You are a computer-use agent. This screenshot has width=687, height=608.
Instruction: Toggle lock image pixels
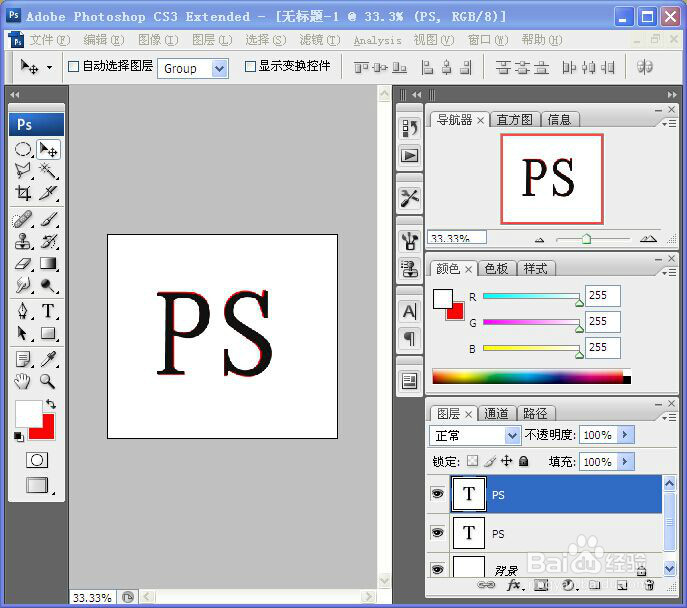click(490, 461)
